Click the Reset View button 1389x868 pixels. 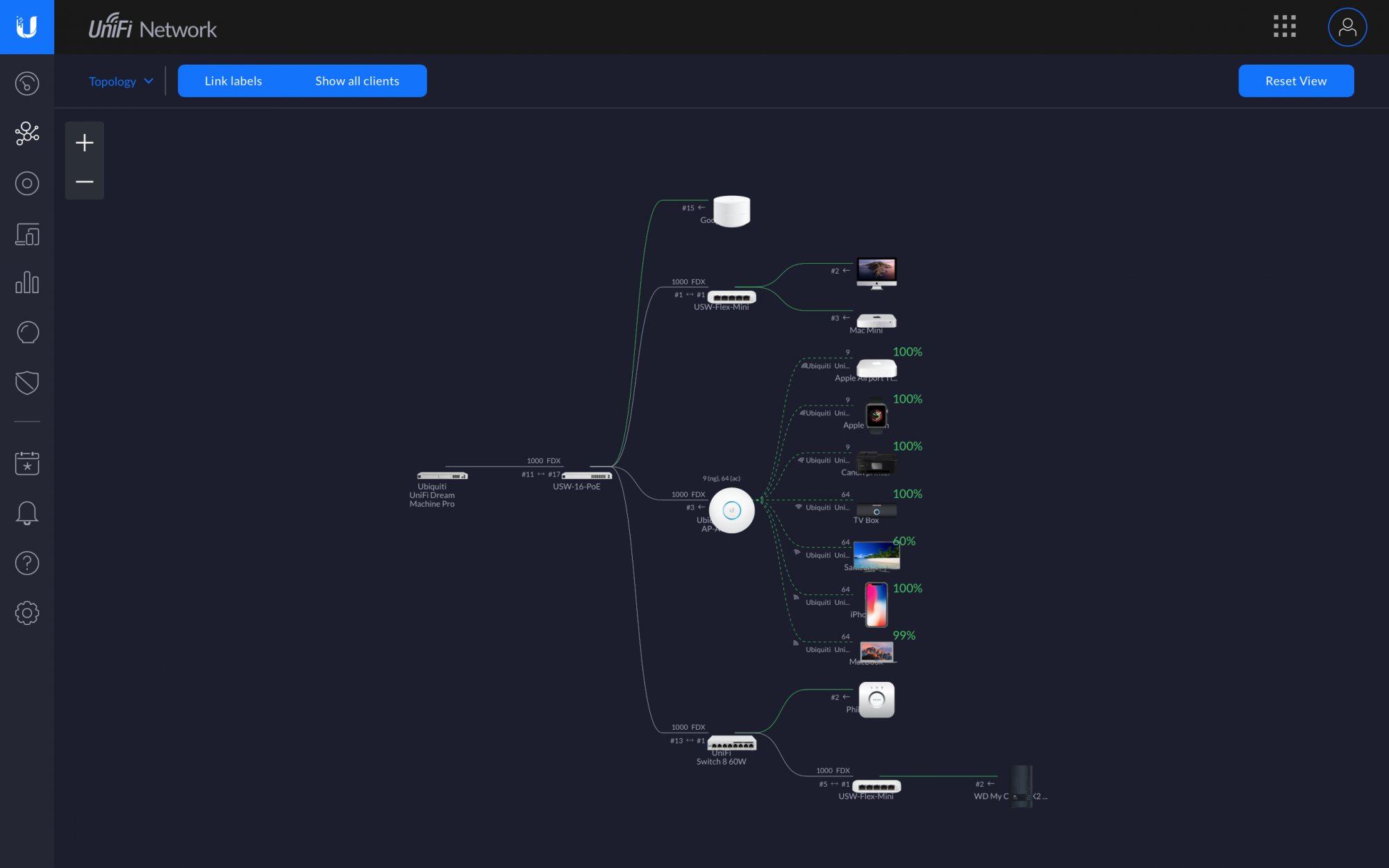click(1296, 81)
